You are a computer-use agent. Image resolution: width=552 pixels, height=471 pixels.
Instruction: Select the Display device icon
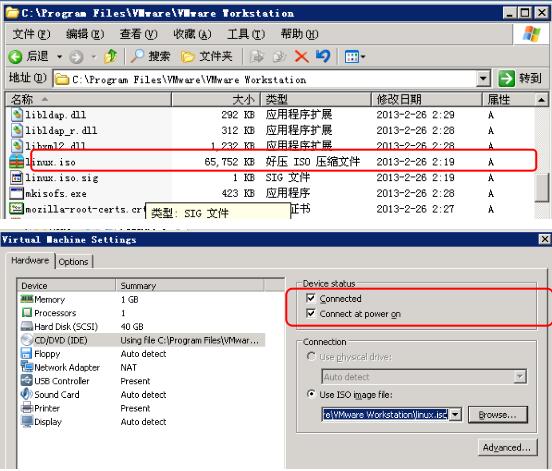coord(27,421)
